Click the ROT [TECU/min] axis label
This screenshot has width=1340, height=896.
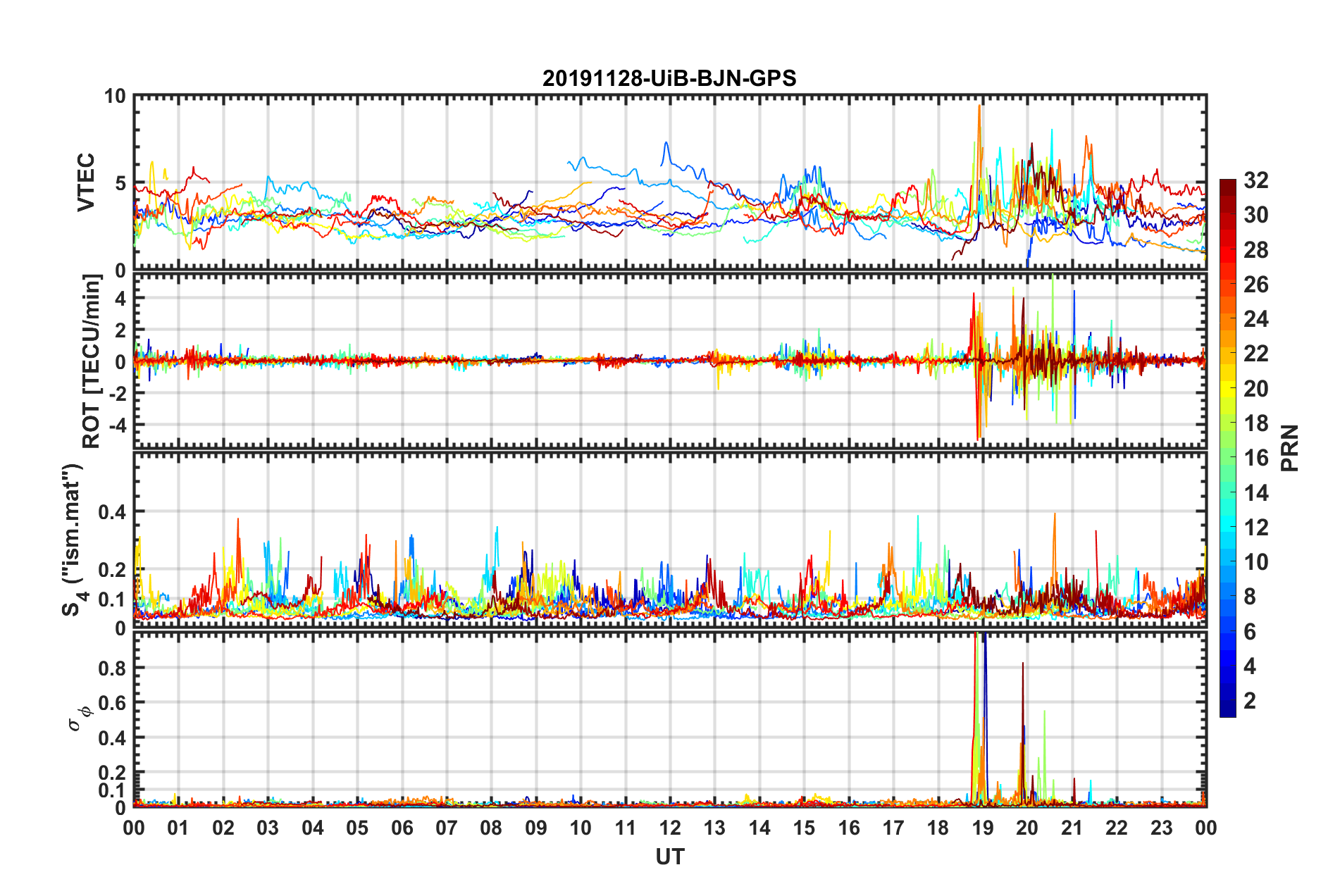[x=92, y=361]
